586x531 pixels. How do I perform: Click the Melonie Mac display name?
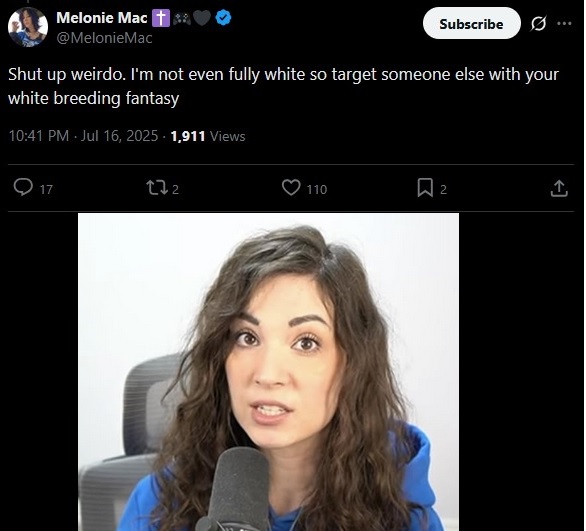102,18
